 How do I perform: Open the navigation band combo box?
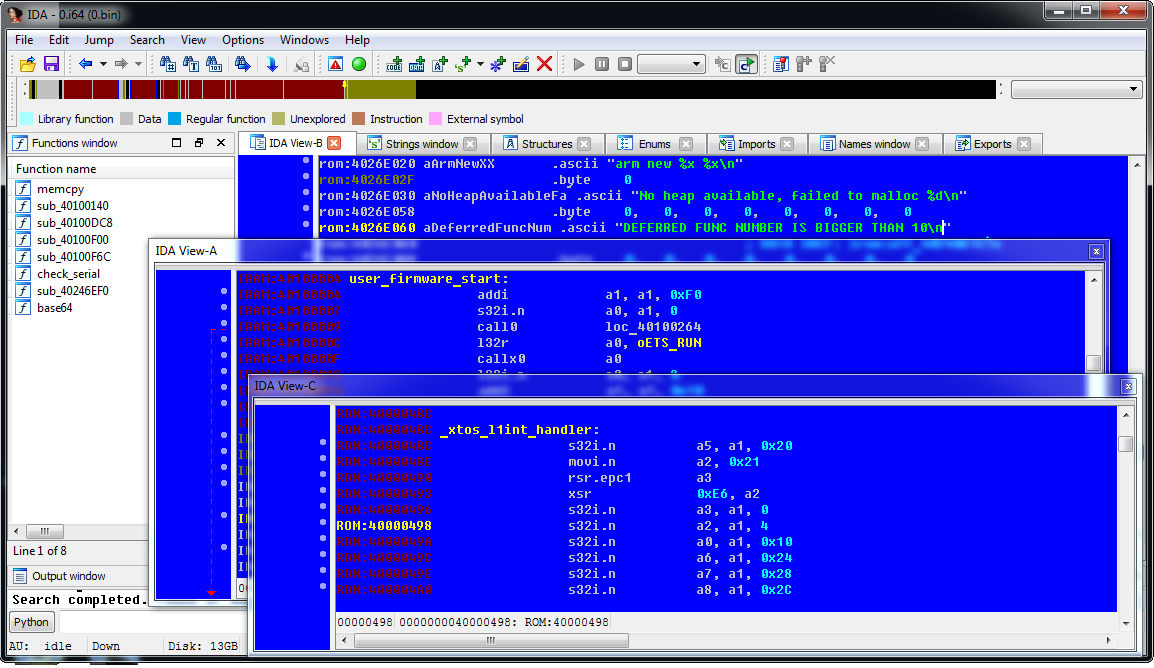(x=1076, y=89)
